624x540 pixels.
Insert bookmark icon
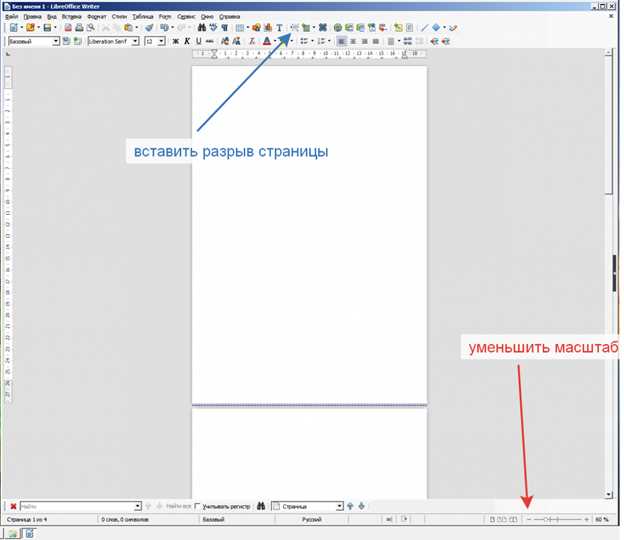point(372,28)
